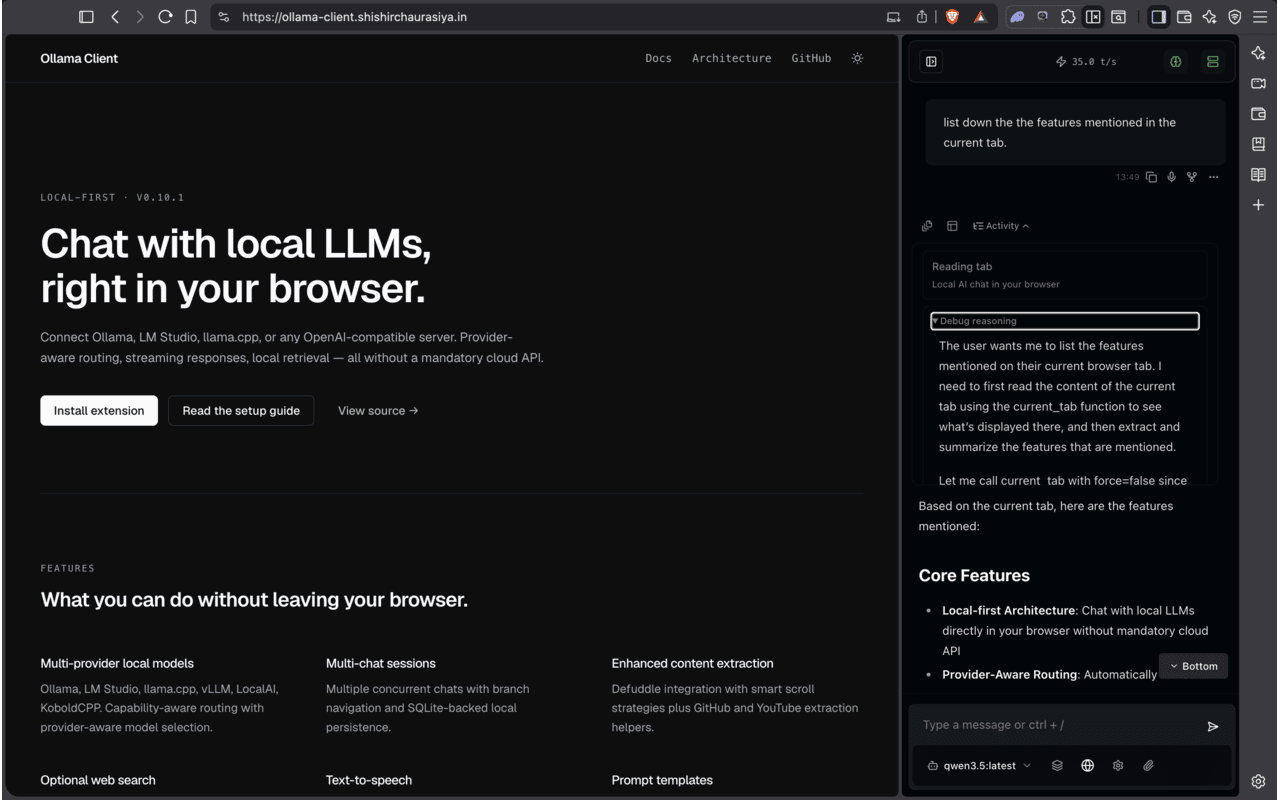This screenshot has width=1280, height=800.
Task: Open bookmarks icon in side strip
Action: click(1259, 144)
